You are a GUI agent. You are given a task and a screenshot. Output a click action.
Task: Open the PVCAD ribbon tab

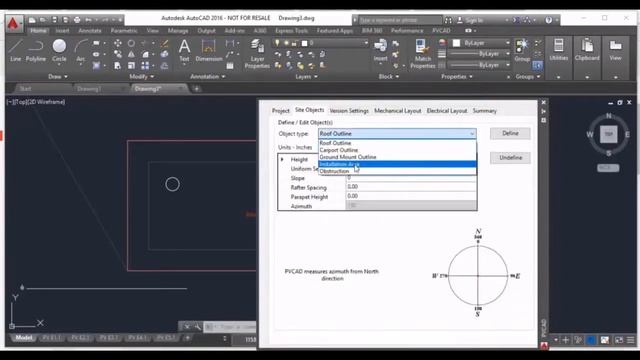pyautogui.click(x=441, y=31)
